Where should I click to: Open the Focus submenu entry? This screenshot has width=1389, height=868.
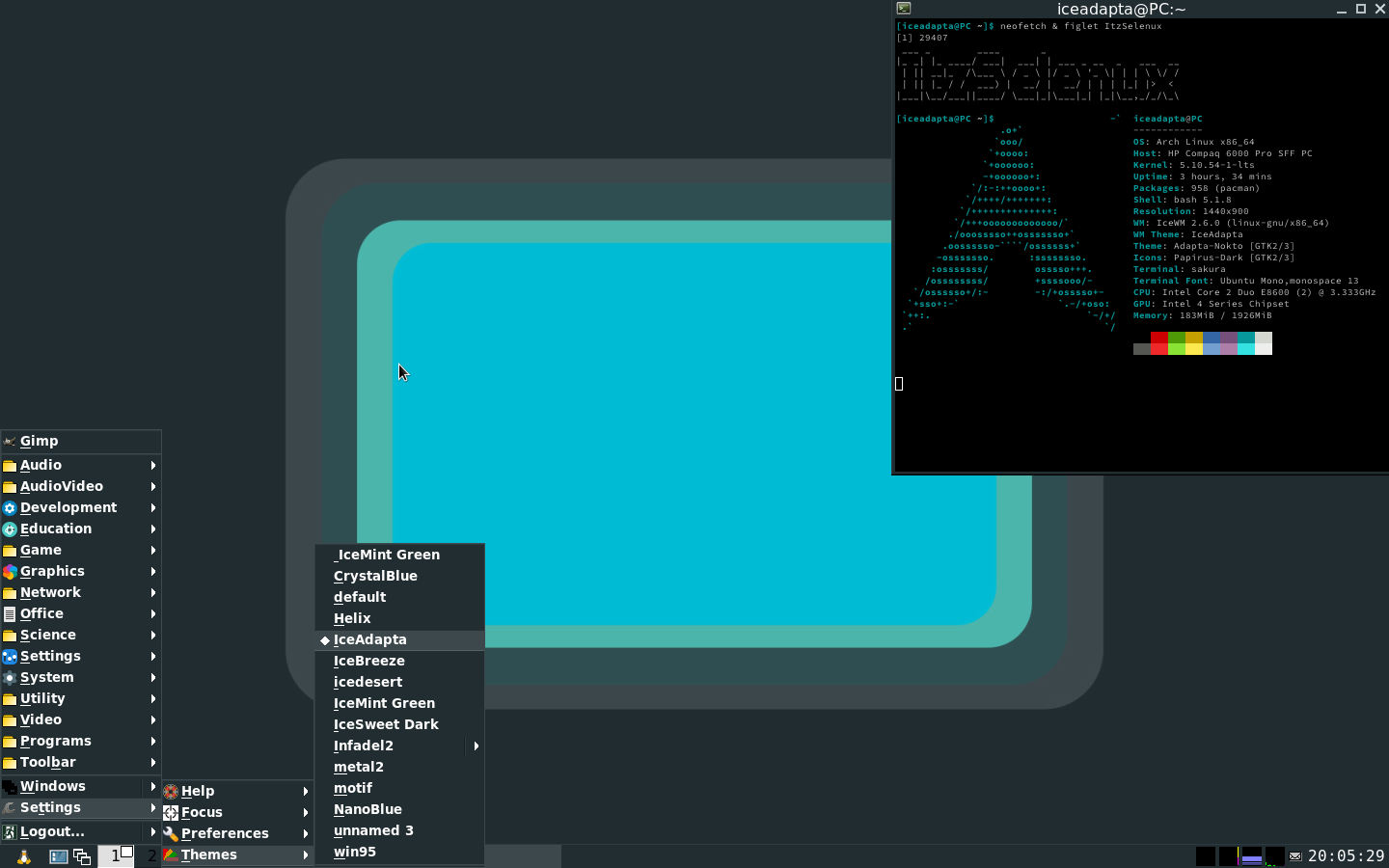point(237,812)
